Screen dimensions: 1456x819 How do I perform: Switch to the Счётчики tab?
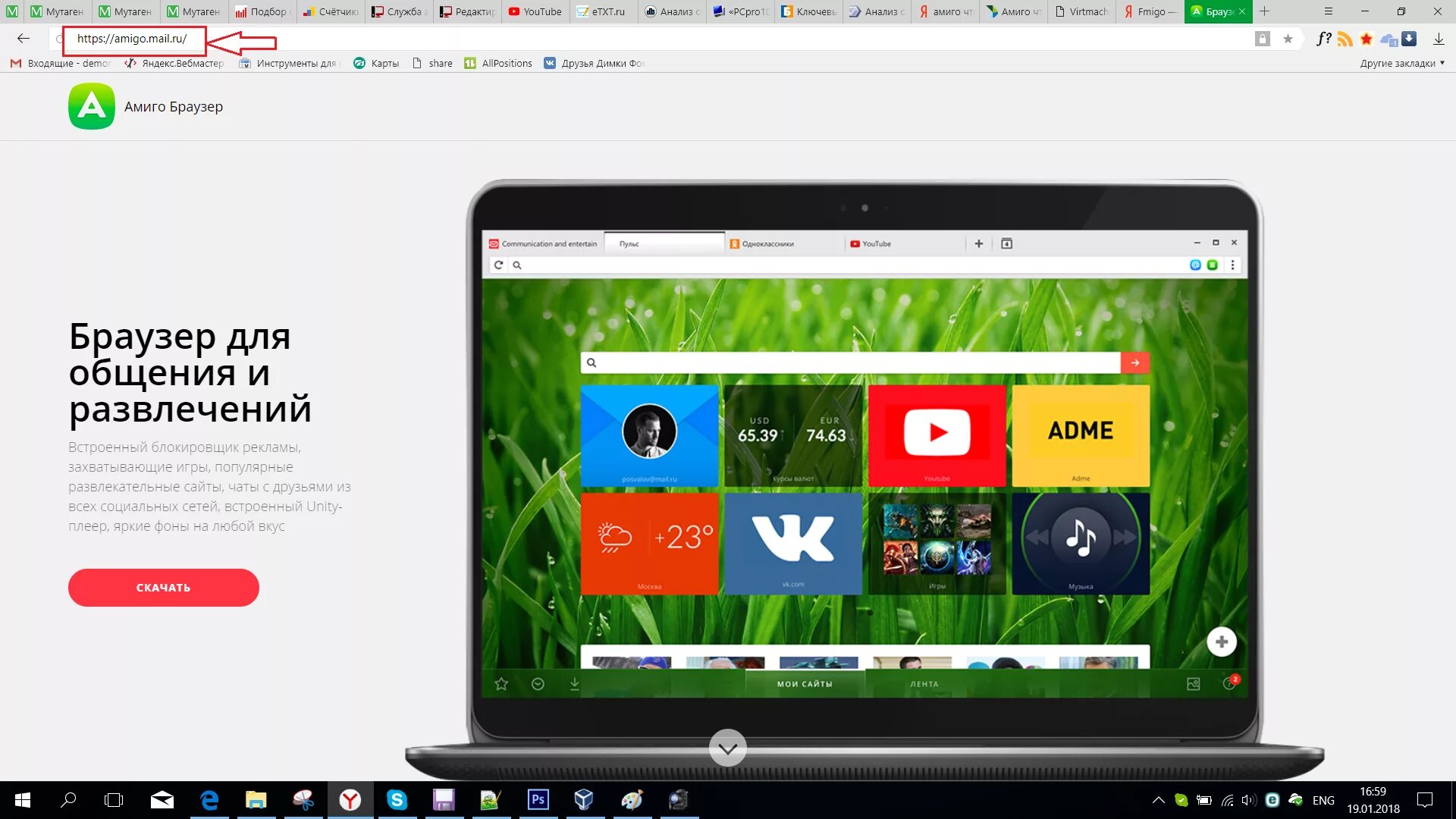point(331,11)
